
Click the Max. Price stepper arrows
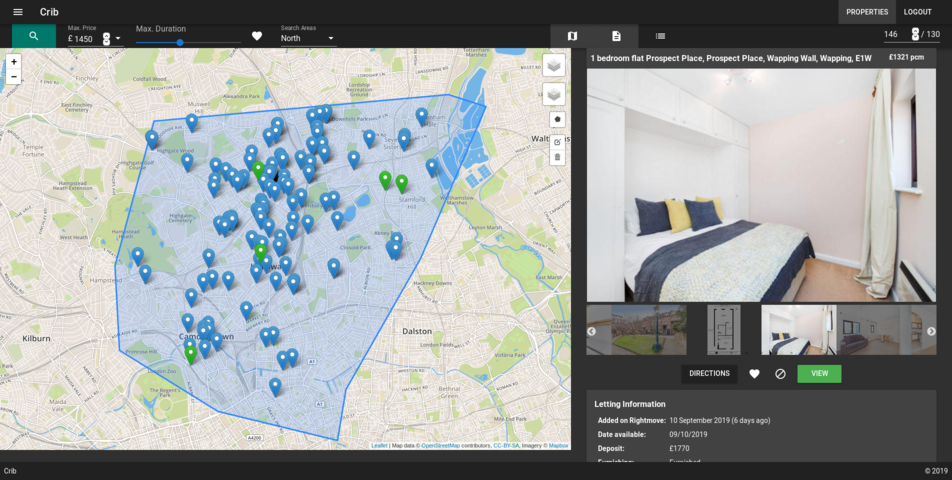106,39
